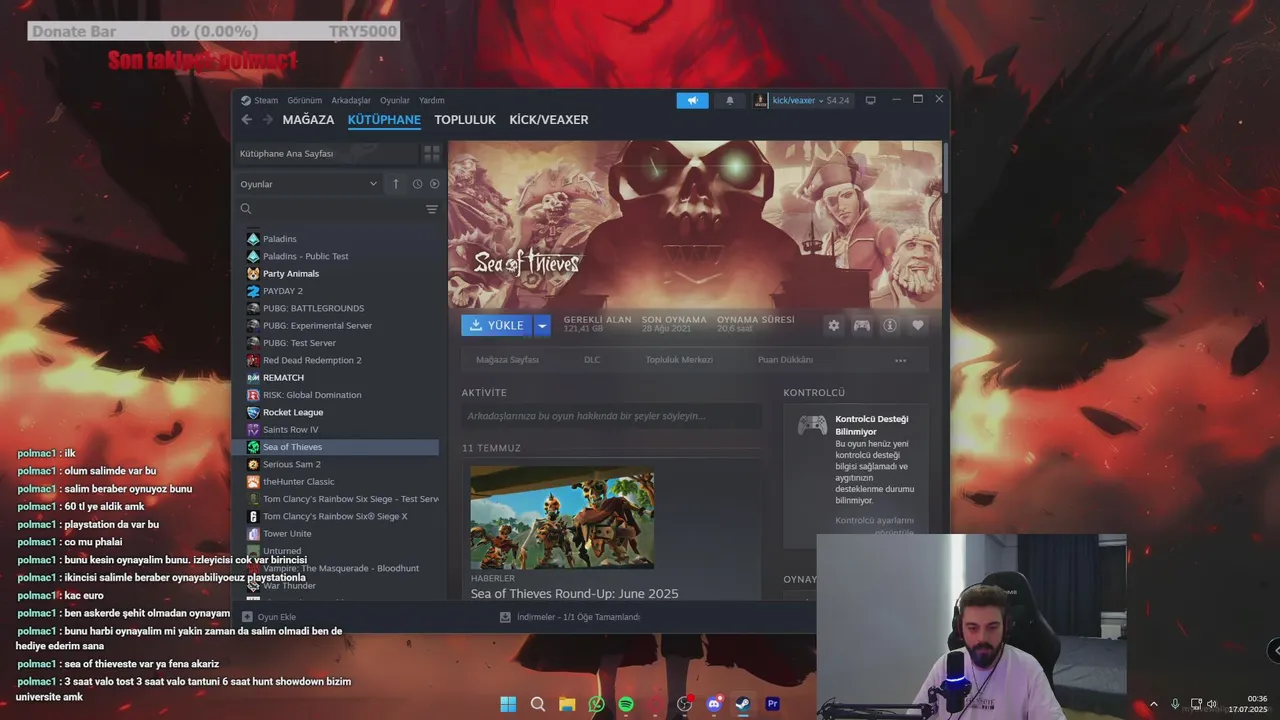
Task: Click Oyun Ekle at the bottom
Action: pos(269,617)
